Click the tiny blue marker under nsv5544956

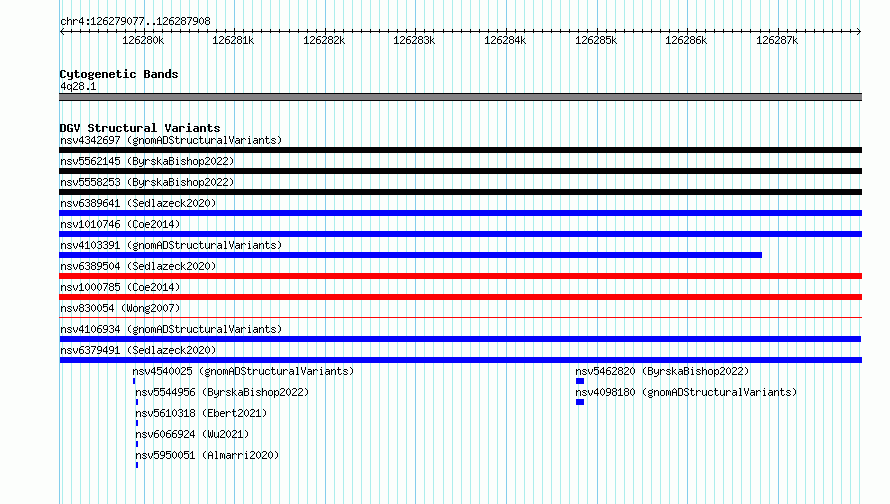point(137,402)
